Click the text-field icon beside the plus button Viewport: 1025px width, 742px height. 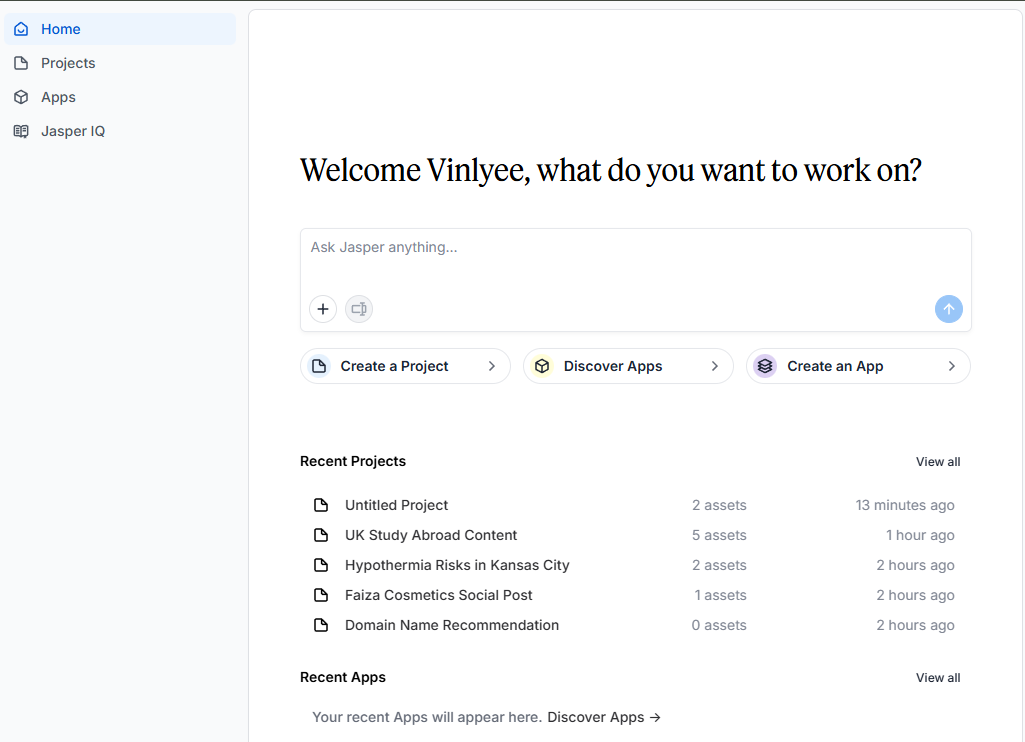pos(359,309)
